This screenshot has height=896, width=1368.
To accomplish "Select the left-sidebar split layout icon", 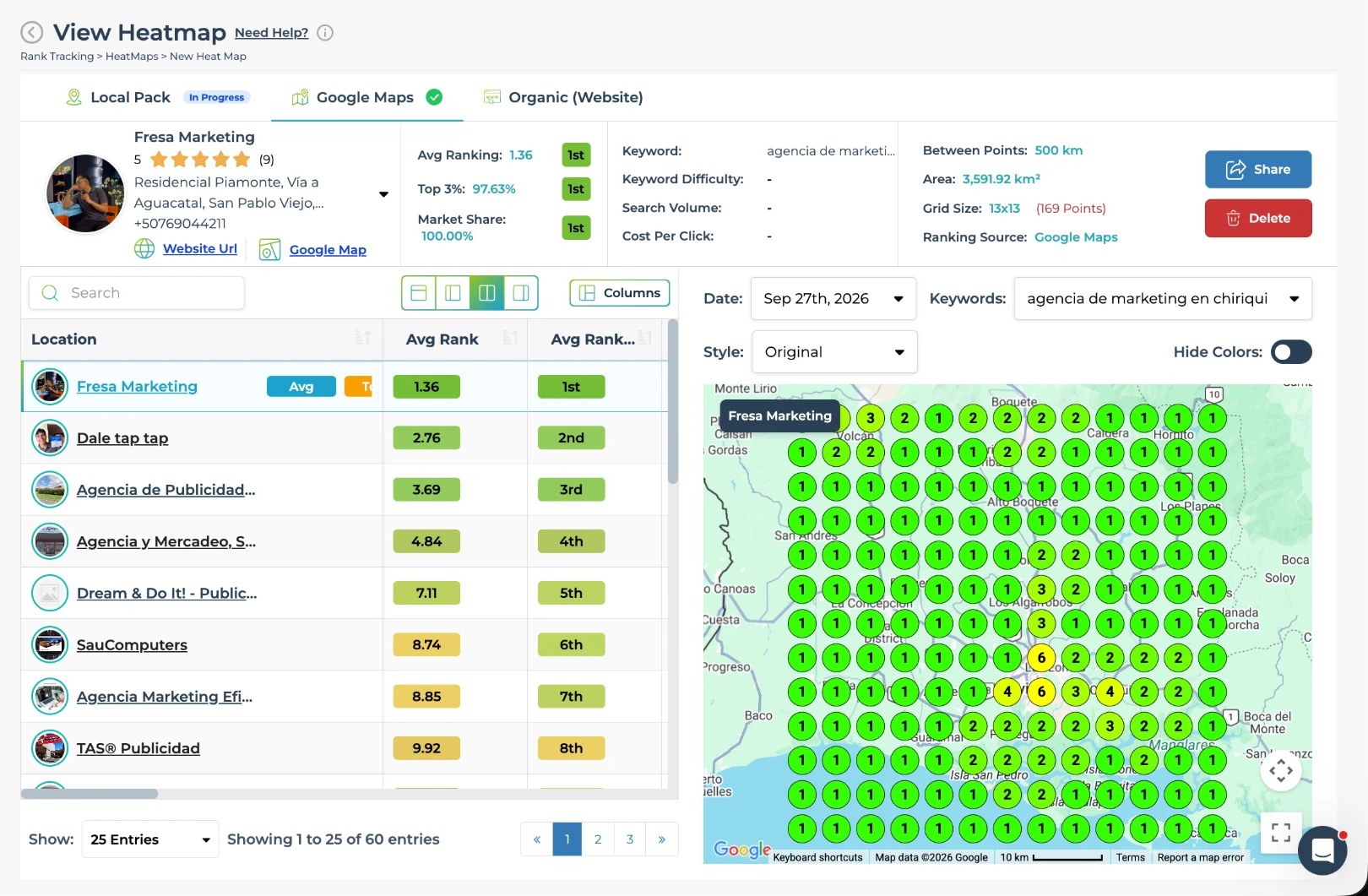I will tap(453, 293).
